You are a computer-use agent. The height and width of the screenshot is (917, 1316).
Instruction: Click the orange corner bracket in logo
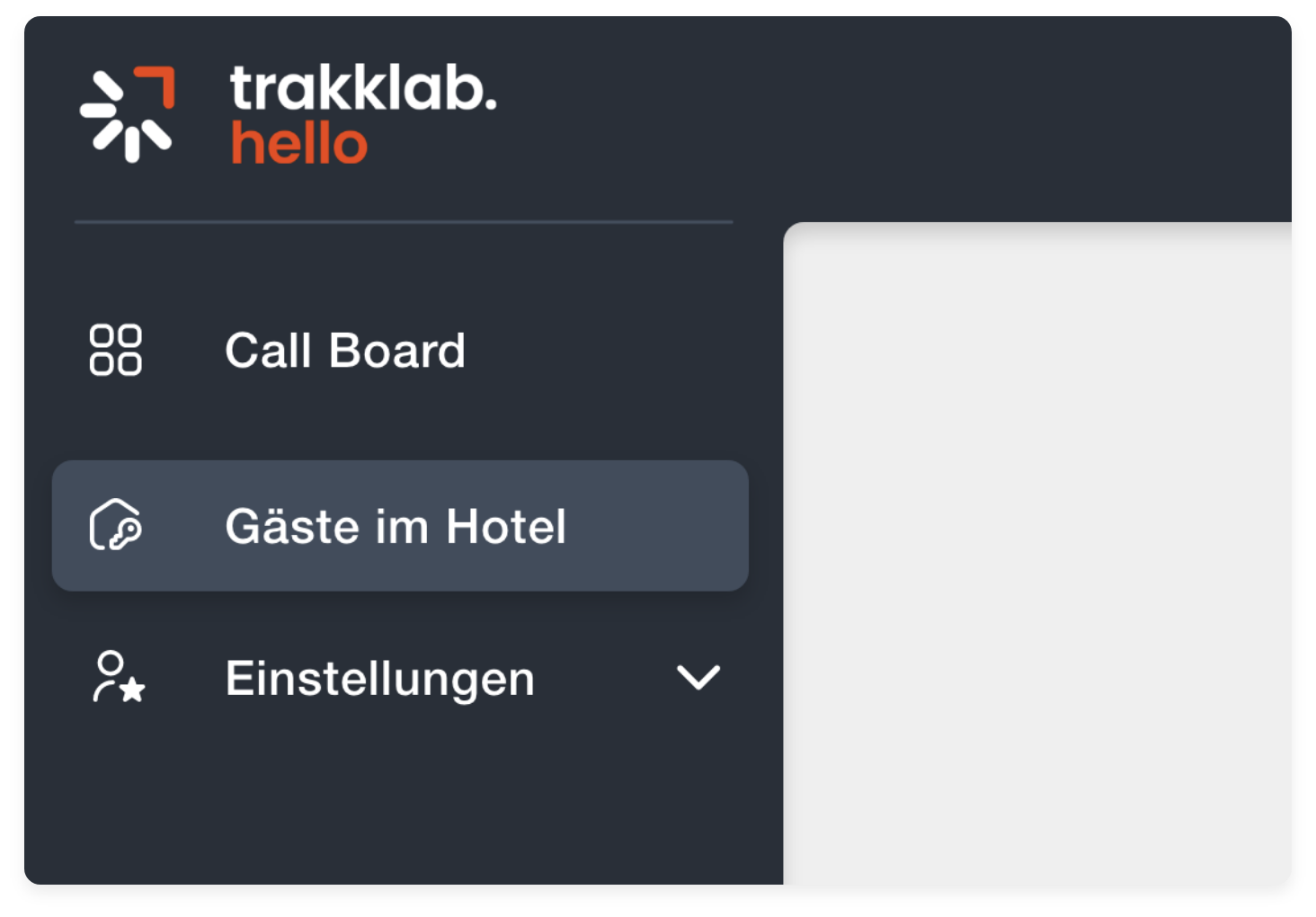[155, 87]
